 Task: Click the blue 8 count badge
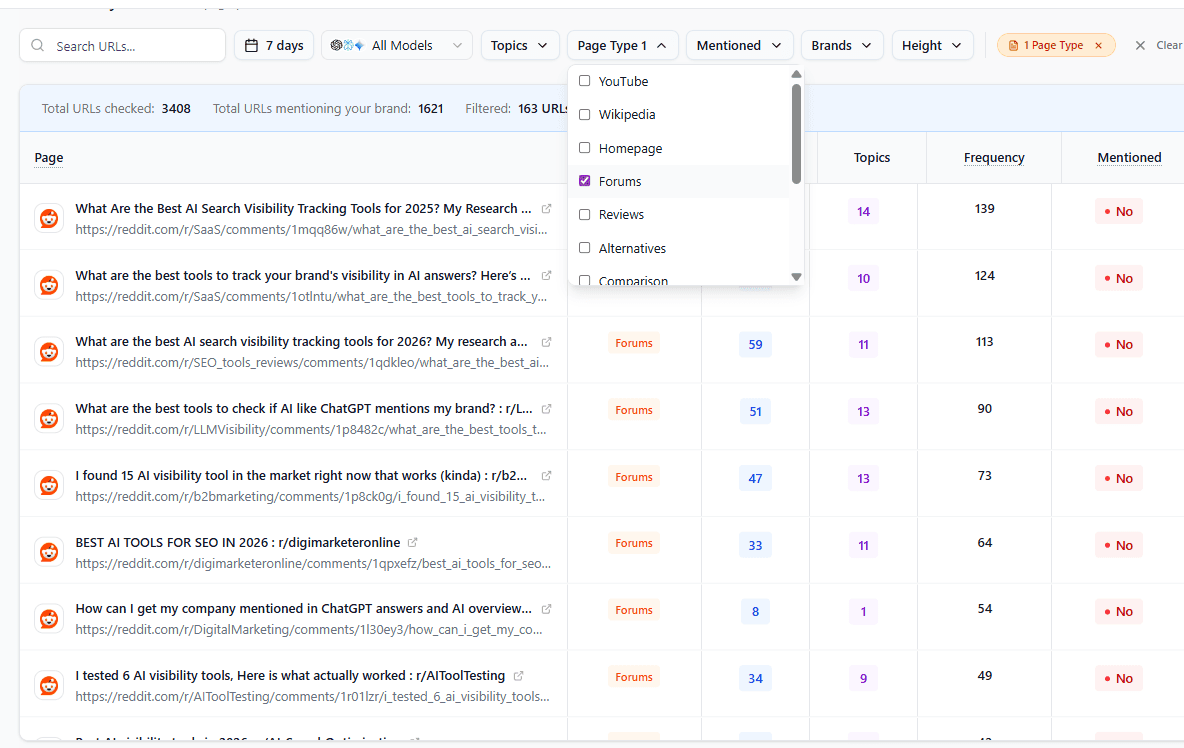[x=755, y=611]
